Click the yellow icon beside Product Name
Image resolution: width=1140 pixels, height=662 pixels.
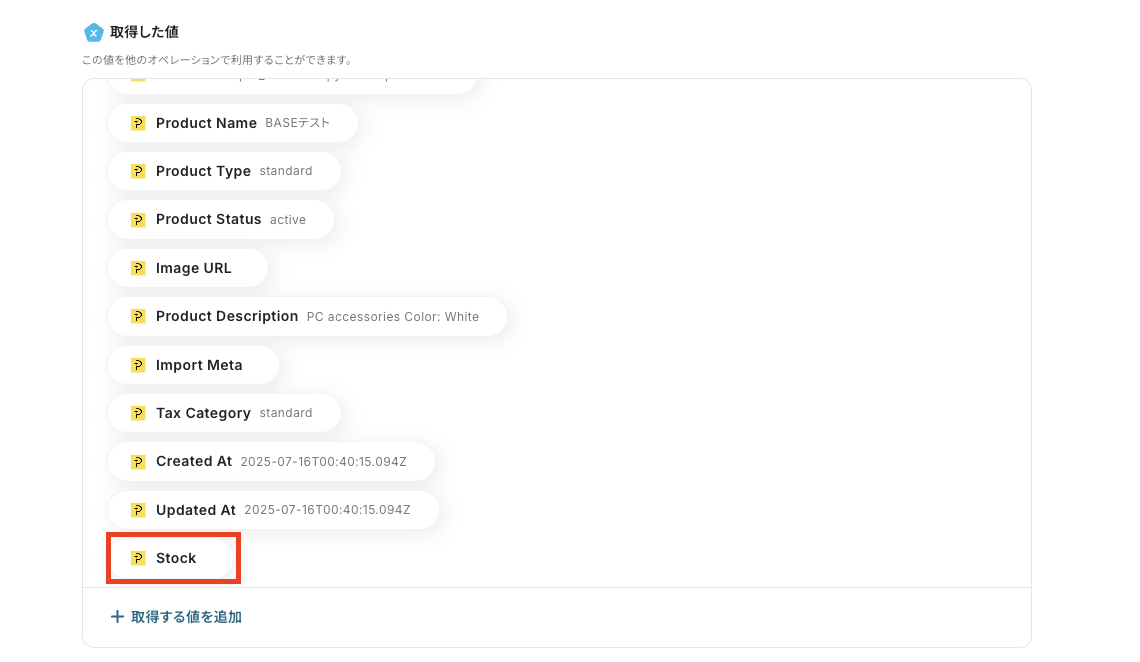tap(138, 123)
